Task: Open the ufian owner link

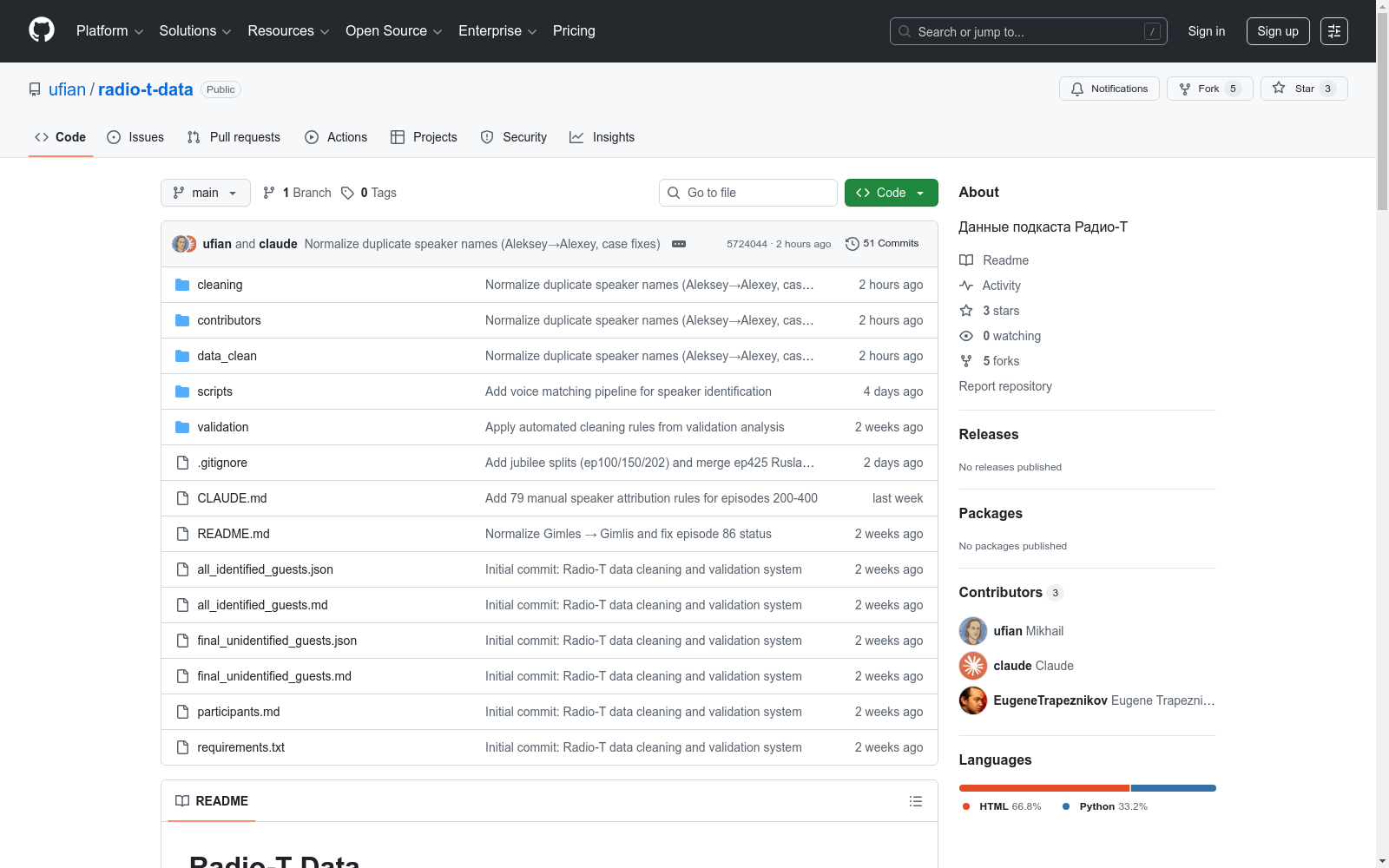Action: [x=67, y=89]
